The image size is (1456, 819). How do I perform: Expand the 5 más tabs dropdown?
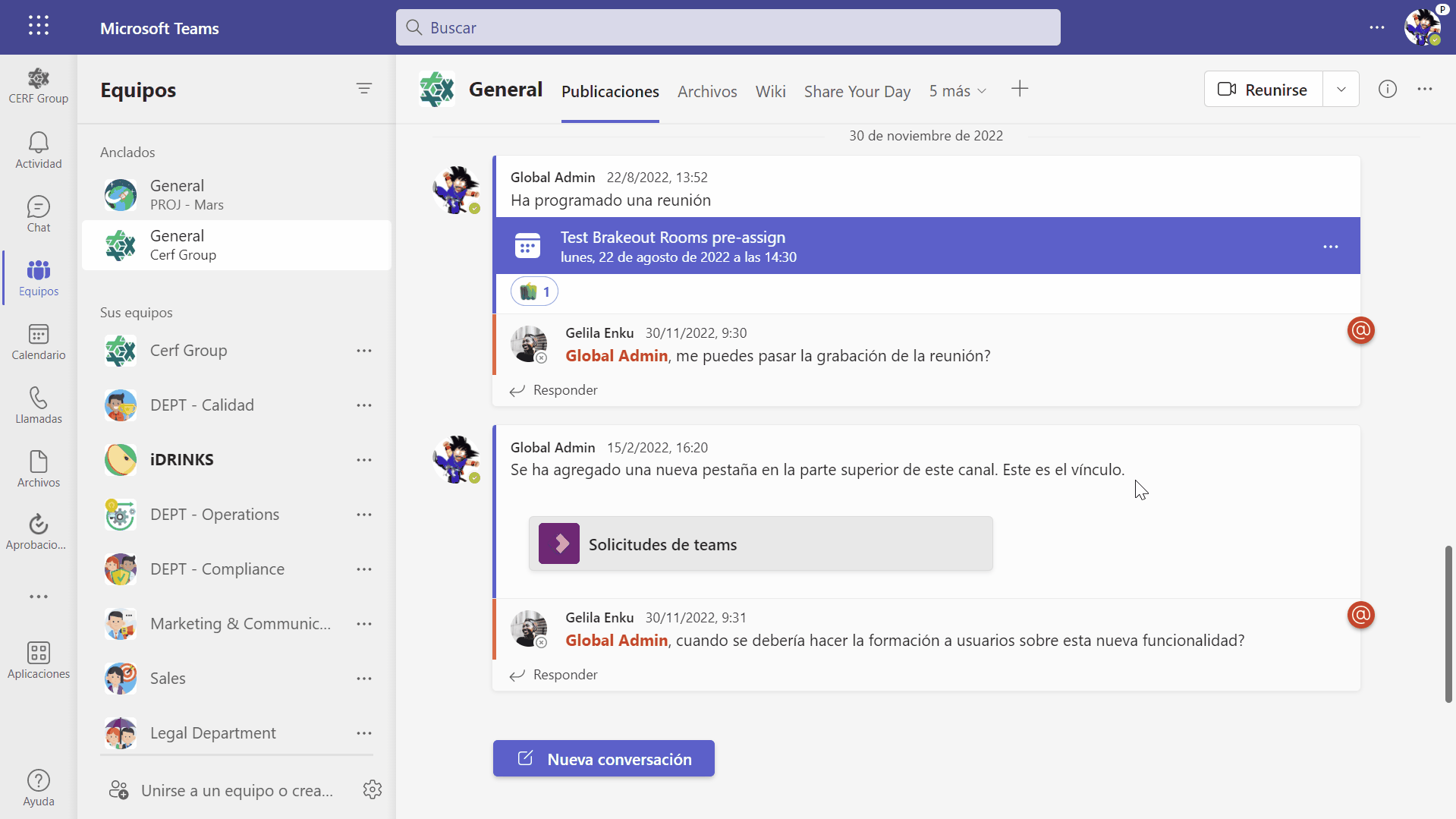click(958, 91)
